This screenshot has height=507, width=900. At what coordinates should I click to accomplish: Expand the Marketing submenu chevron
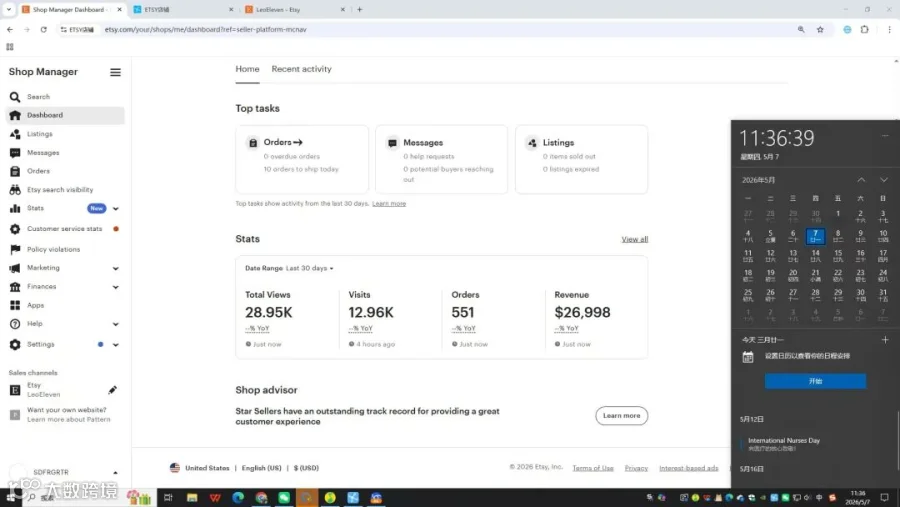coord(115,269)
